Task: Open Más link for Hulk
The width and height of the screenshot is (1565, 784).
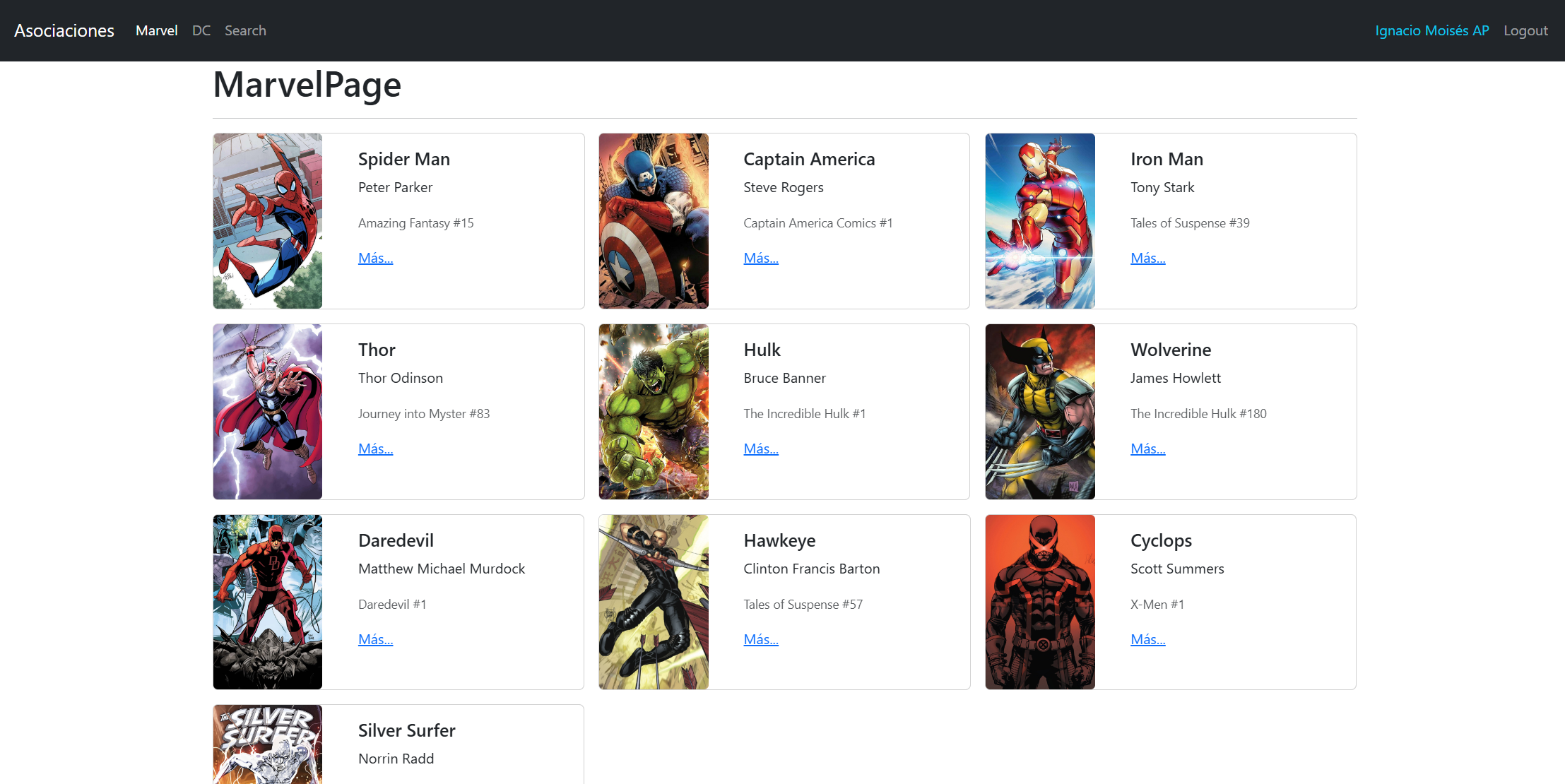Action: (x=761, y=449)
